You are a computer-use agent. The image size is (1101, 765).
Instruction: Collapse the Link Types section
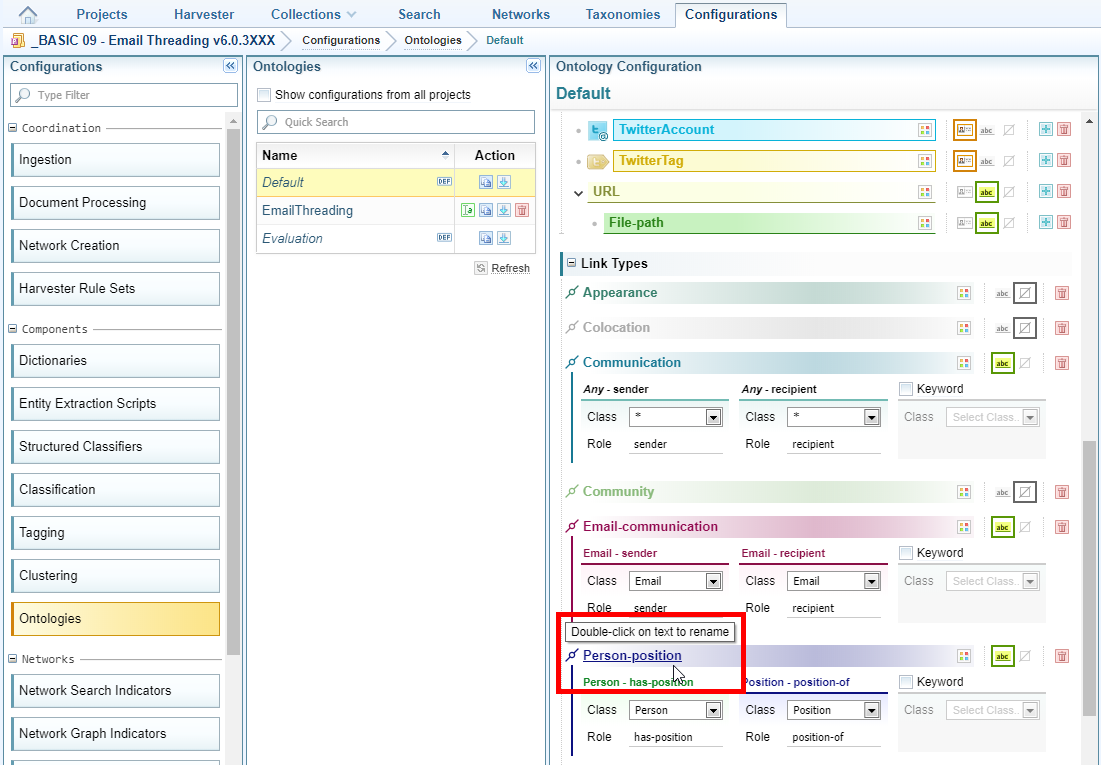[x=572, y=264]
